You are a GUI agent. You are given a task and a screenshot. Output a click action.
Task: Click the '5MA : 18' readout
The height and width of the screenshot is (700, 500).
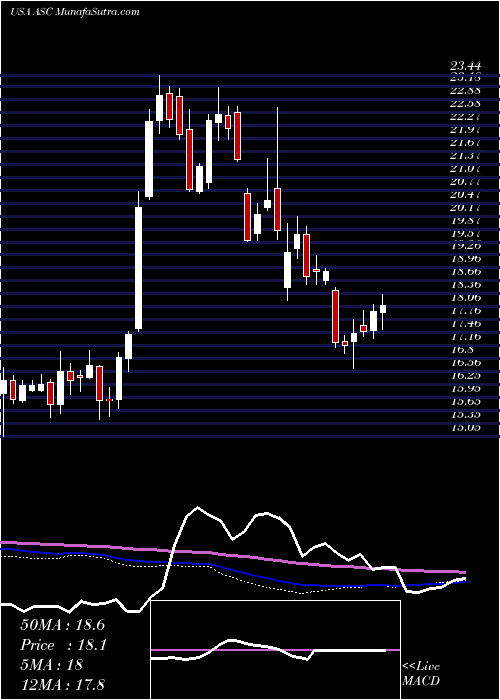pos(51,665)
